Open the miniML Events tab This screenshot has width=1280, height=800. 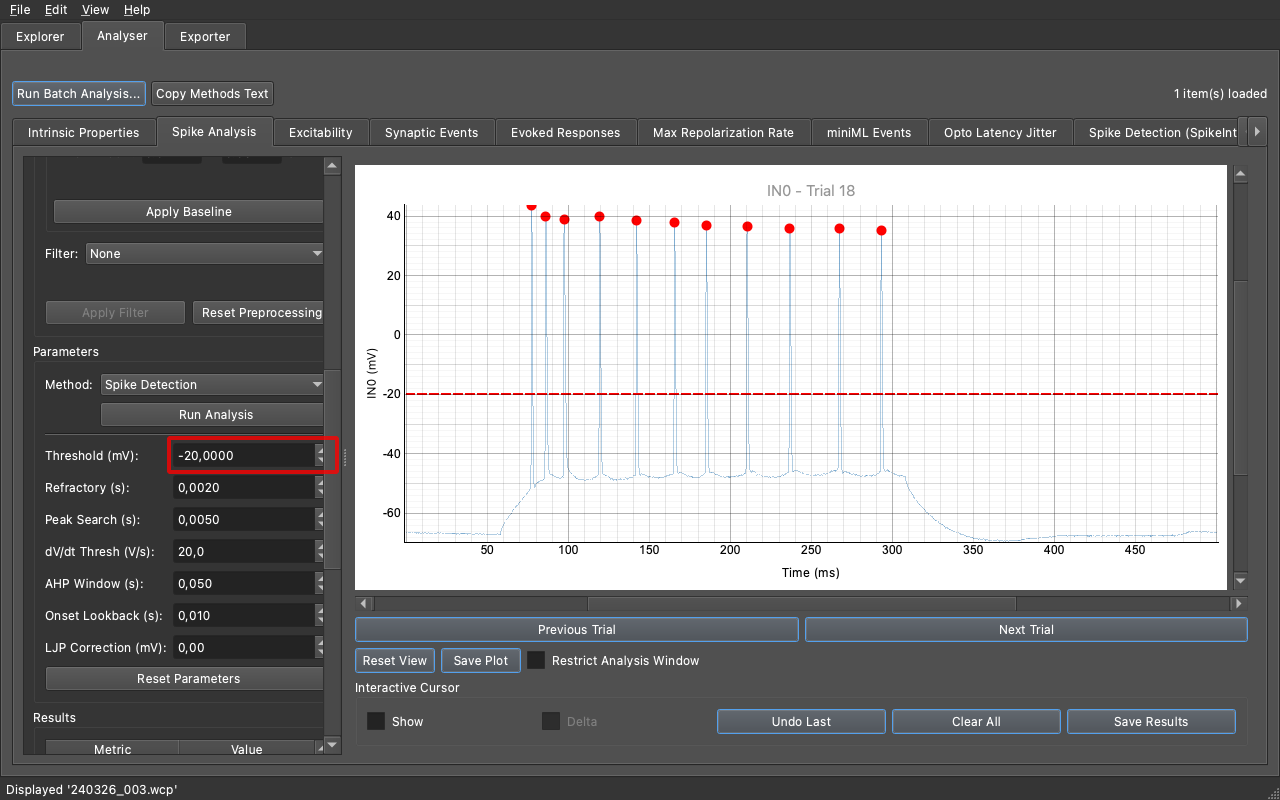[x=869, y=132]
